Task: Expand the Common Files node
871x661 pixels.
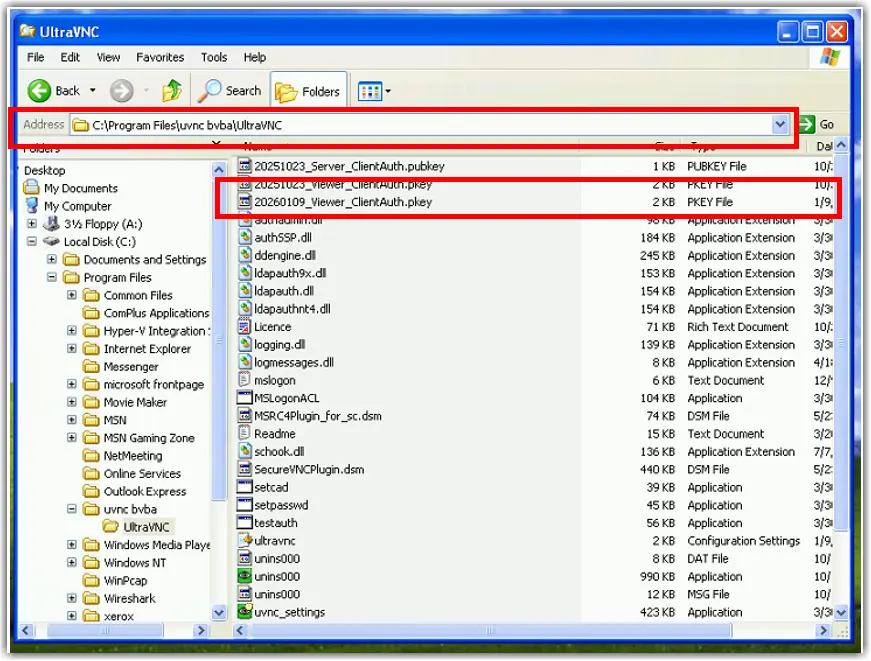Action: [x=72, y=295]
